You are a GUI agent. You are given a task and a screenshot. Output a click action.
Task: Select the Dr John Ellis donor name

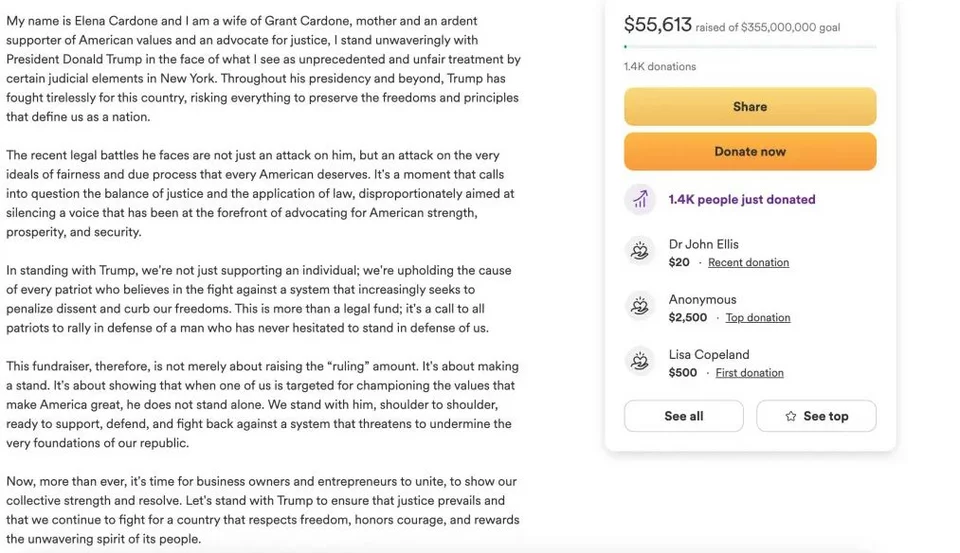(x=704, y=244)
